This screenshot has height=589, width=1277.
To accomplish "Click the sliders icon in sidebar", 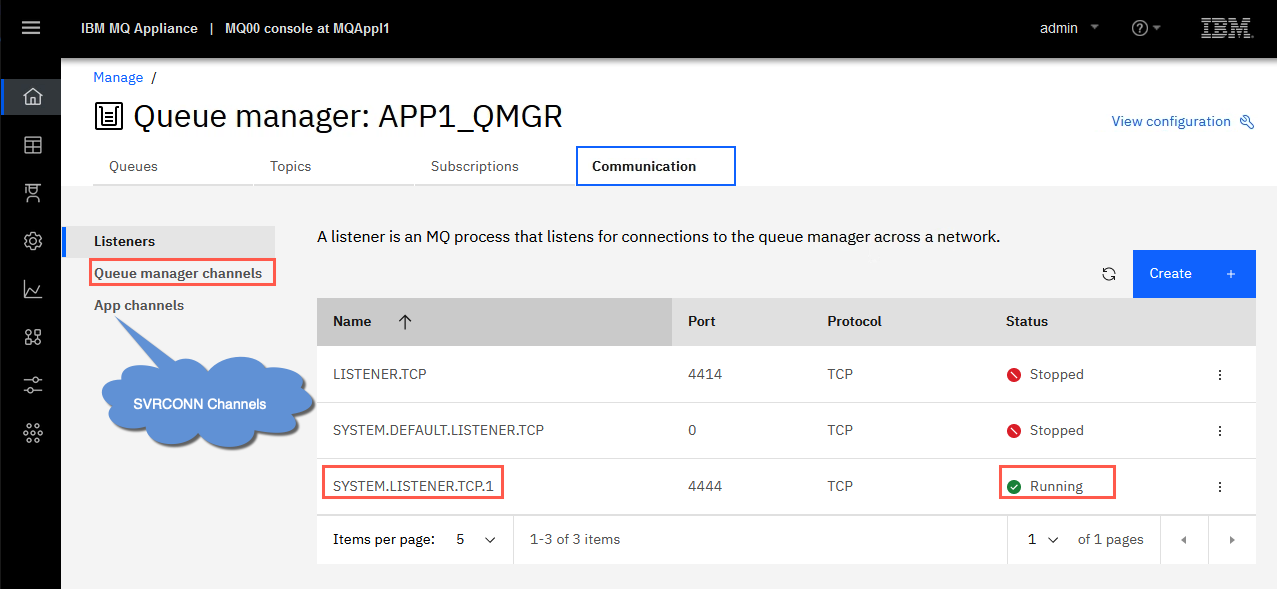I will pos(33,385).
